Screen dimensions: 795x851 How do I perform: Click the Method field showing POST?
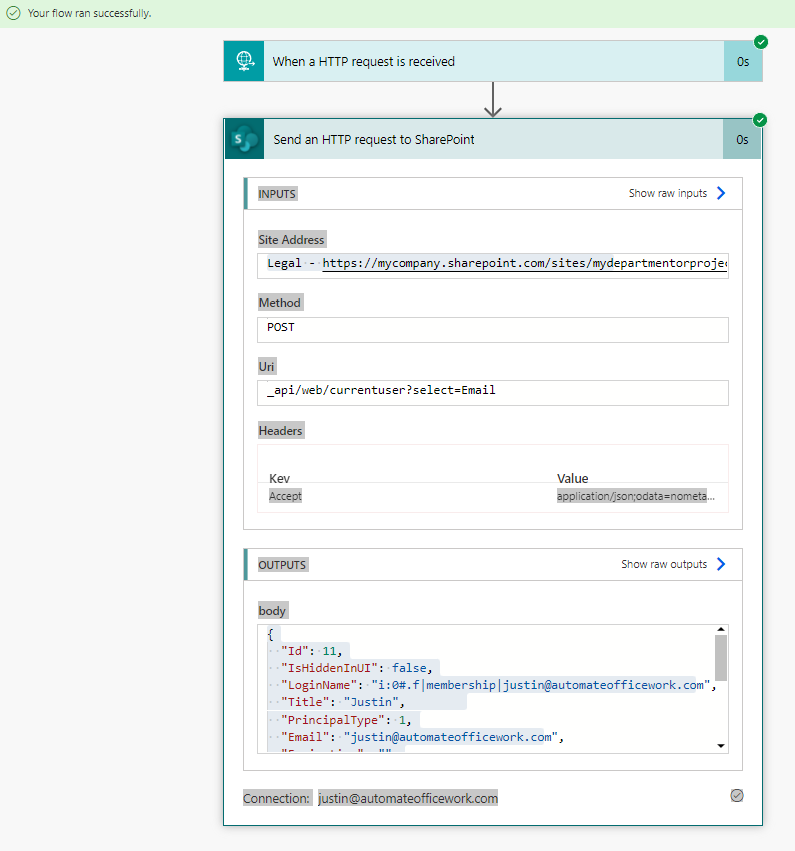(x=492, y=327)
